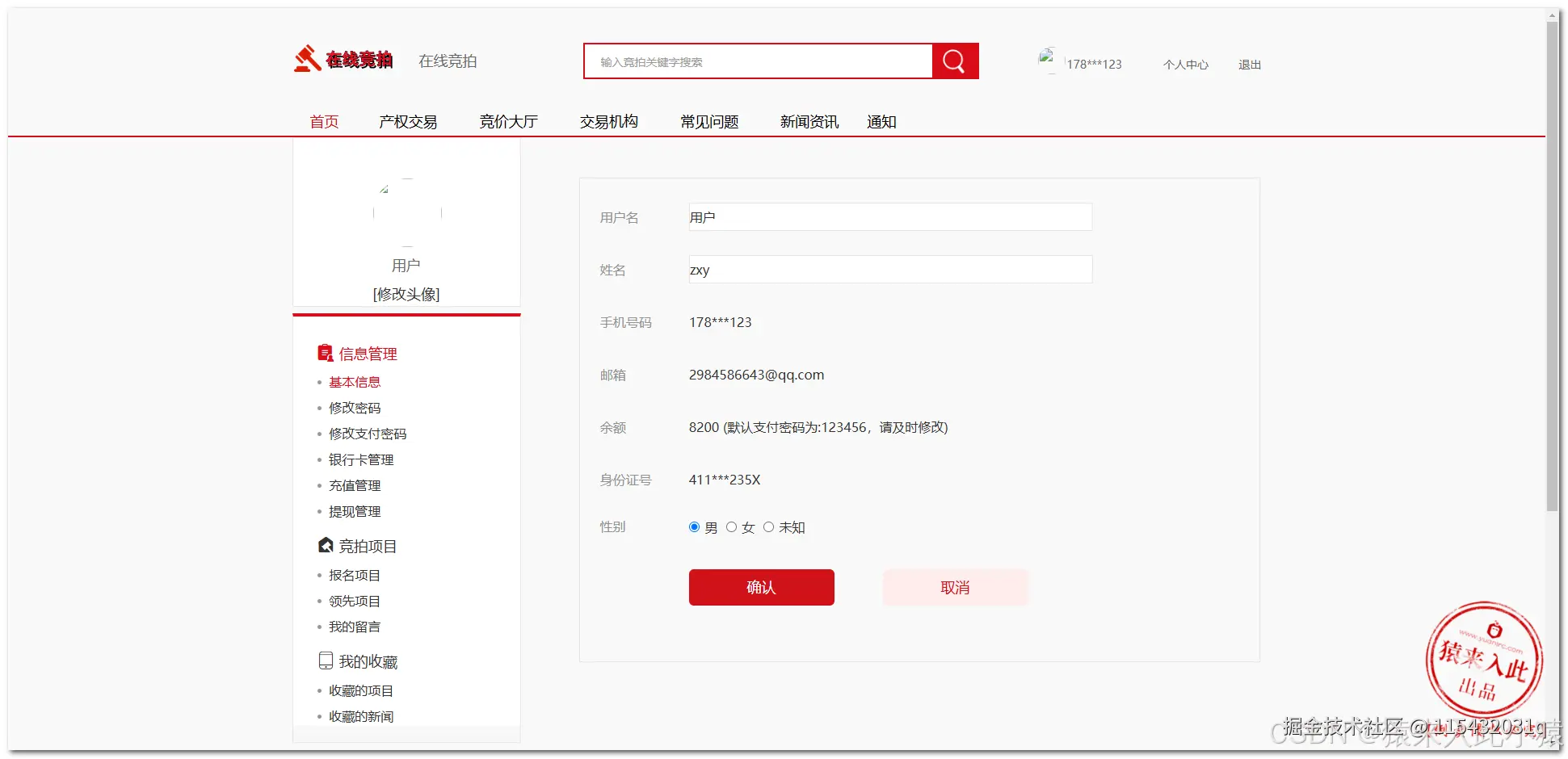Click inside the 姓名 input field
The image size is (1568, 759).
click(x=889, y=270)
